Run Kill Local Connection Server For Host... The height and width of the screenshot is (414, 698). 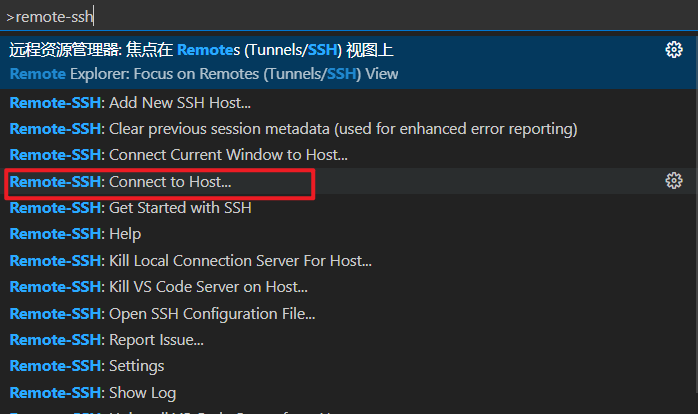tap(348, 261)
